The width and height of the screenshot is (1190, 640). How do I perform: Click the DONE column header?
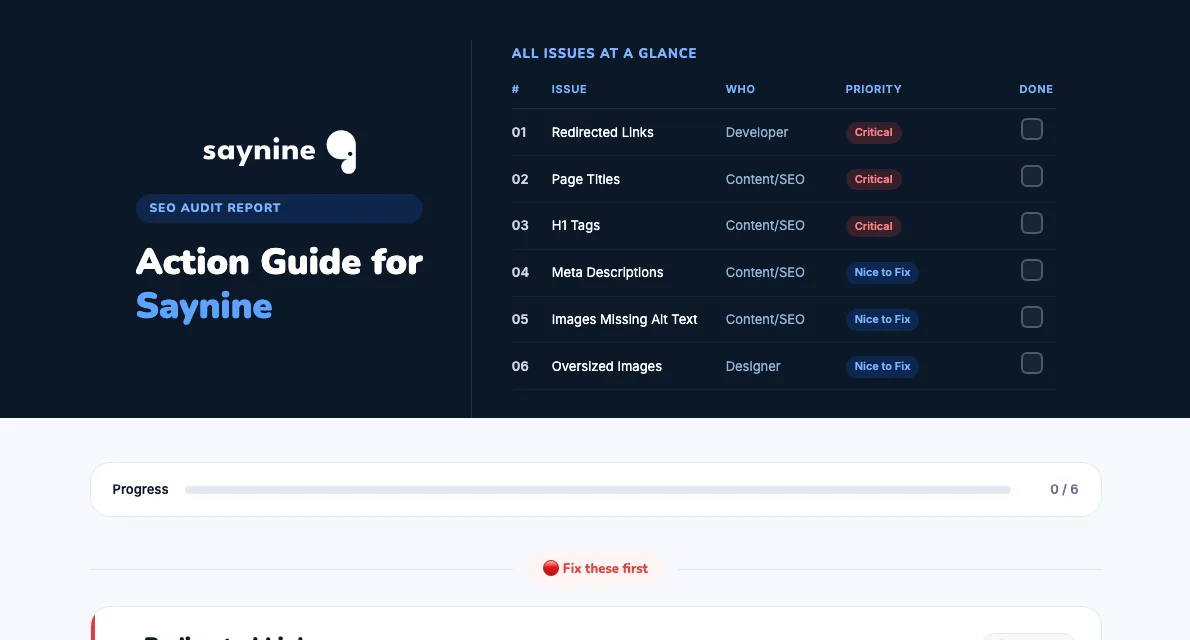(1036, 89)
